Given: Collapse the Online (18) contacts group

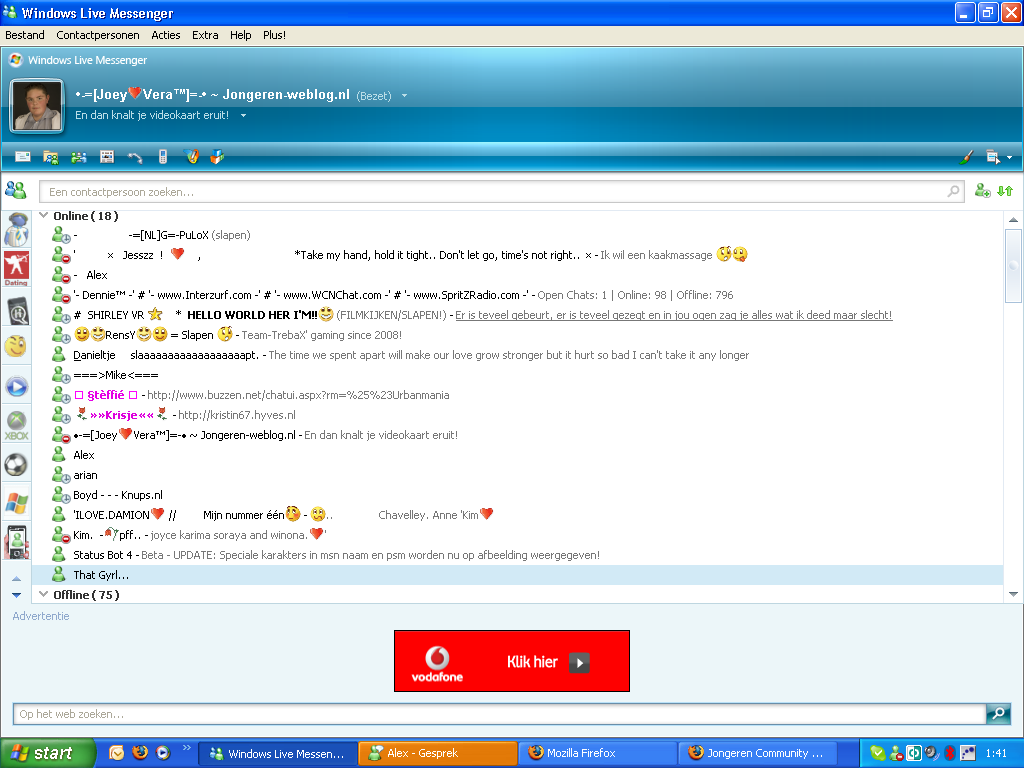Looking at the screenshot, I should (x=43, y=215).
